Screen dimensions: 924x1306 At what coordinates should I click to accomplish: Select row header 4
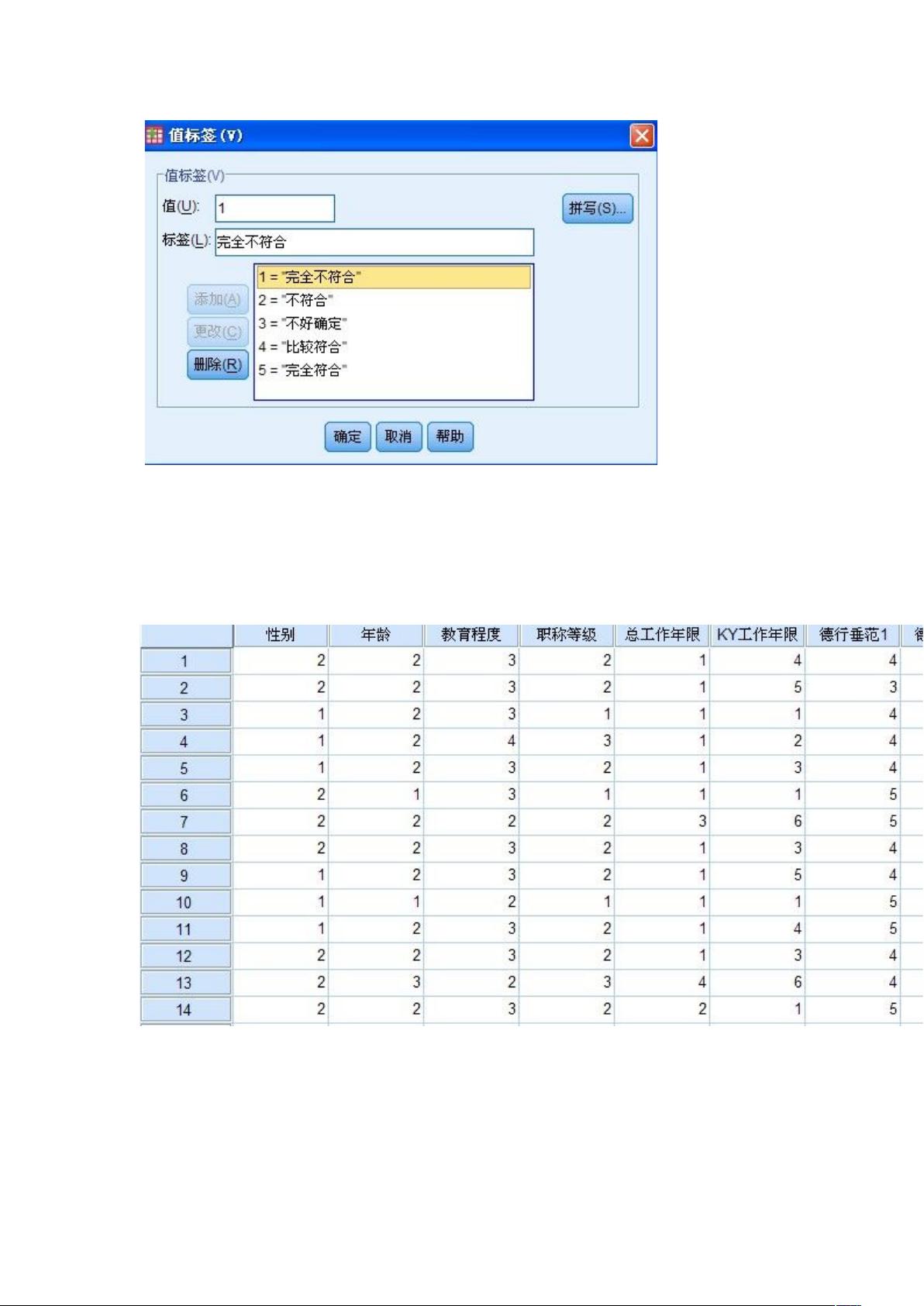tap(185, 742)
